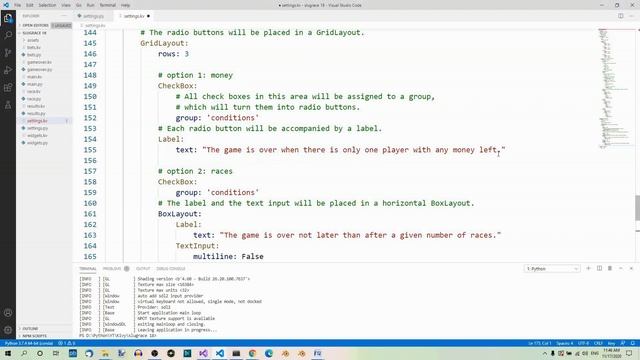Split the terminal panel
The width and height of the screenshot is (640, 360).
pyautogui.click(x=599, y=268)
